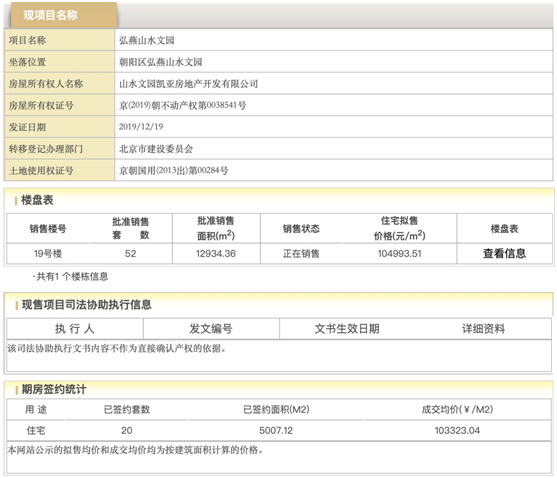Select the 19号楼 building cell

click(48, 254)
